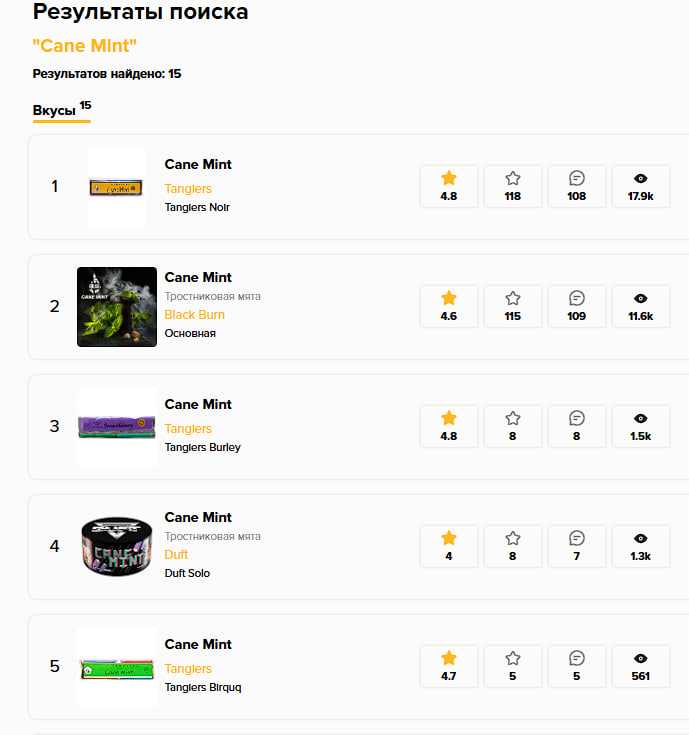This screenshot has height=735, width=689.
Task: Click the green Tanglers Birquq package thumbnail
Action: coord(117,667)
